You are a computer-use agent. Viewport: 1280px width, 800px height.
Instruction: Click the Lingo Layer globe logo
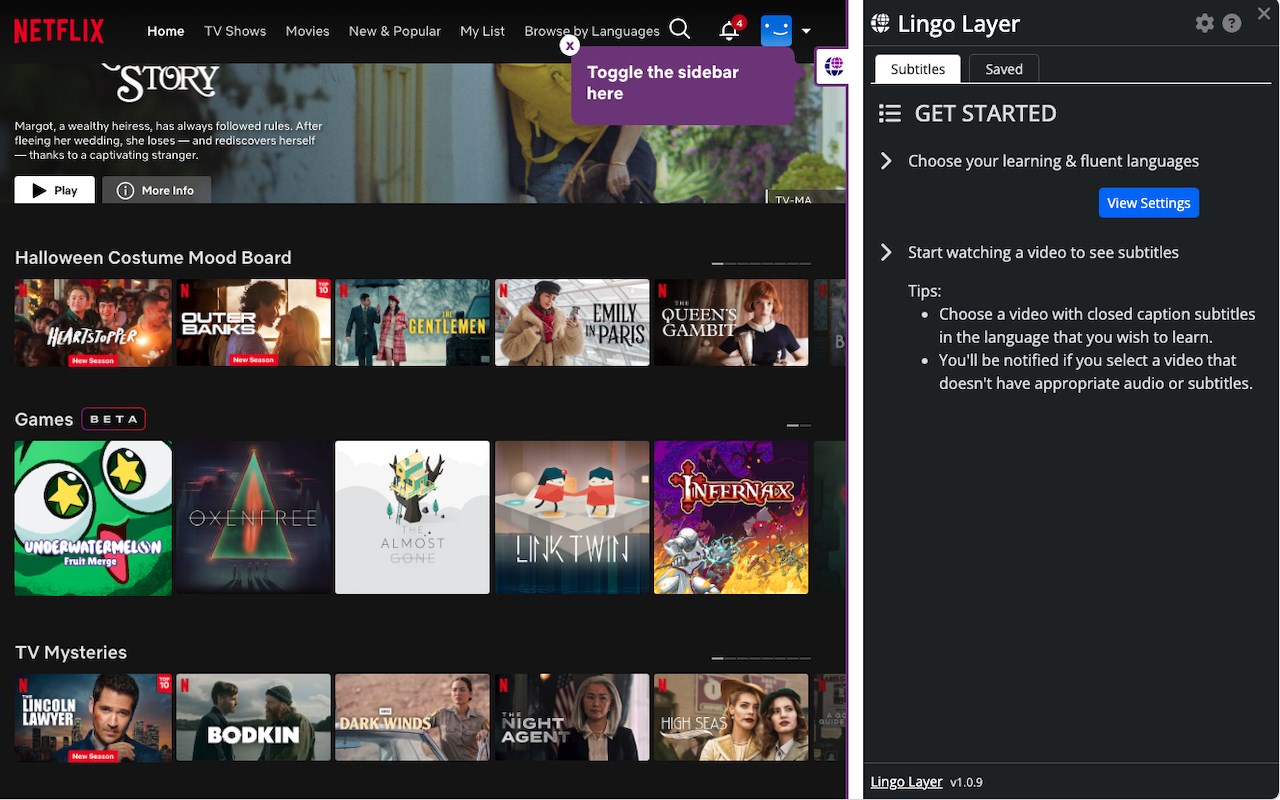(x=880, y=23)
